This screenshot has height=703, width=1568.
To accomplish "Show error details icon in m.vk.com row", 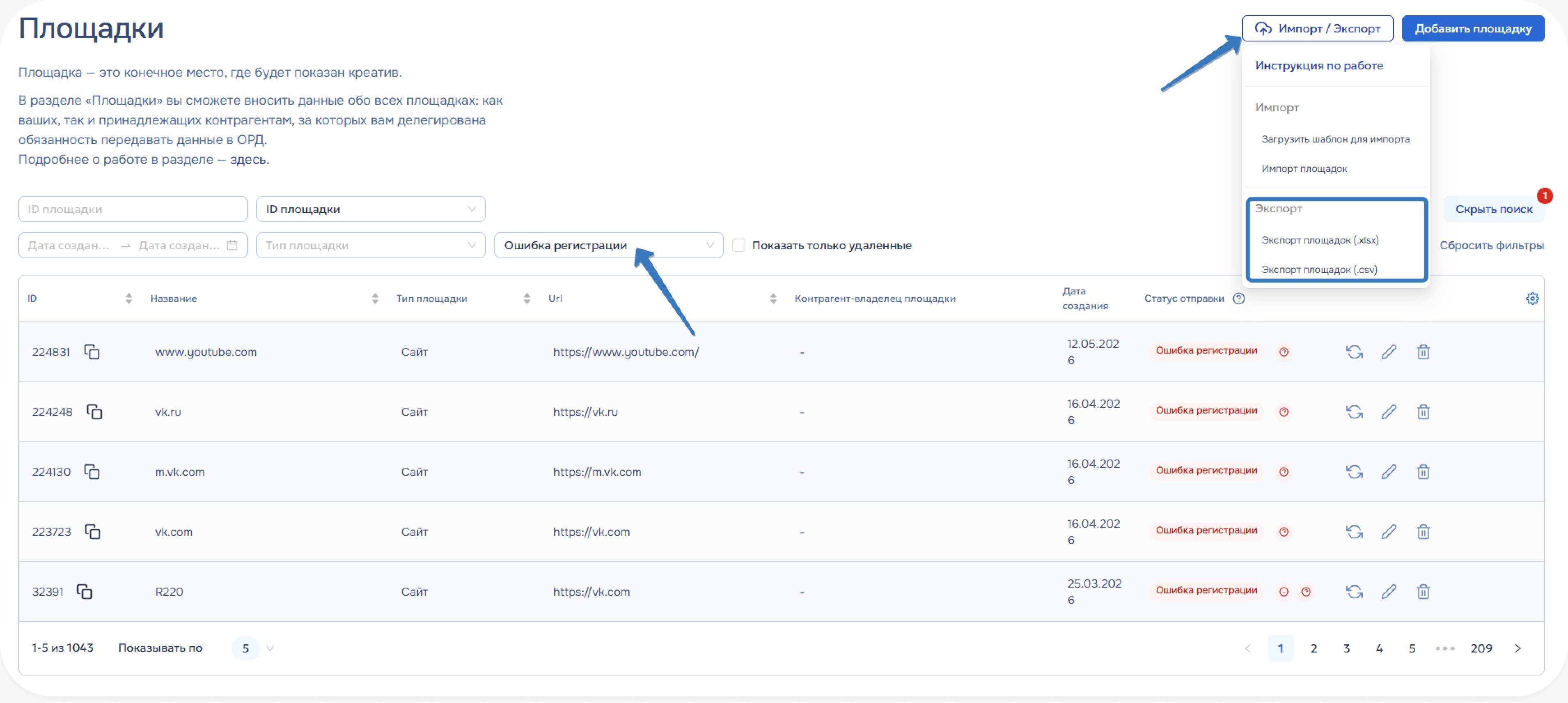I will (1284, 471).
